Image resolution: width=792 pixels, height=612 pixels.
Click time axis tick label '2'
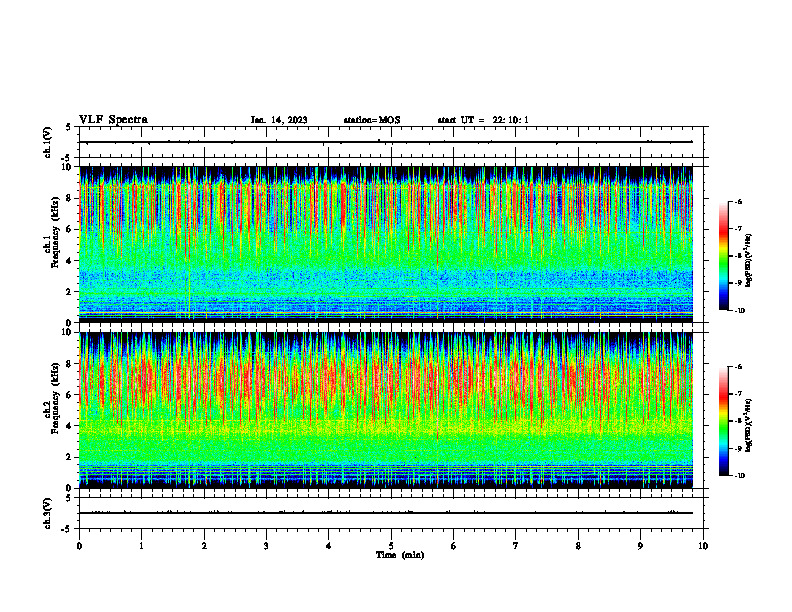point(204,546)
